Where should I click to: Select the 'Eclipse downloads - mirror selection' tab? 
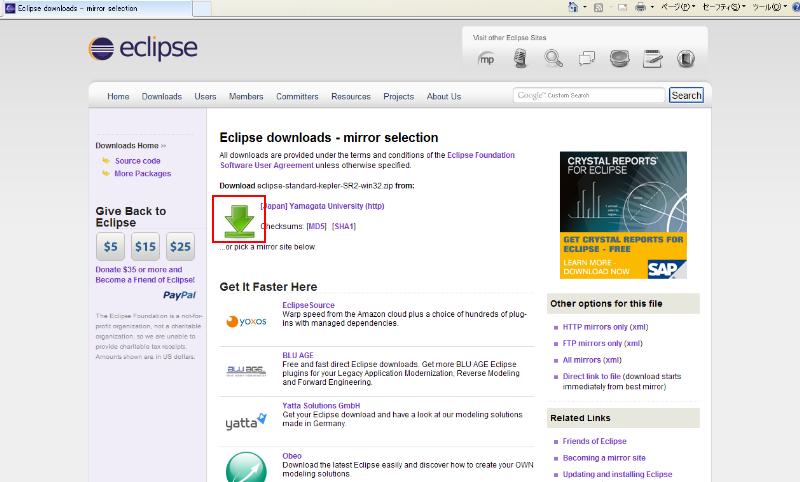tap(97, 8)
